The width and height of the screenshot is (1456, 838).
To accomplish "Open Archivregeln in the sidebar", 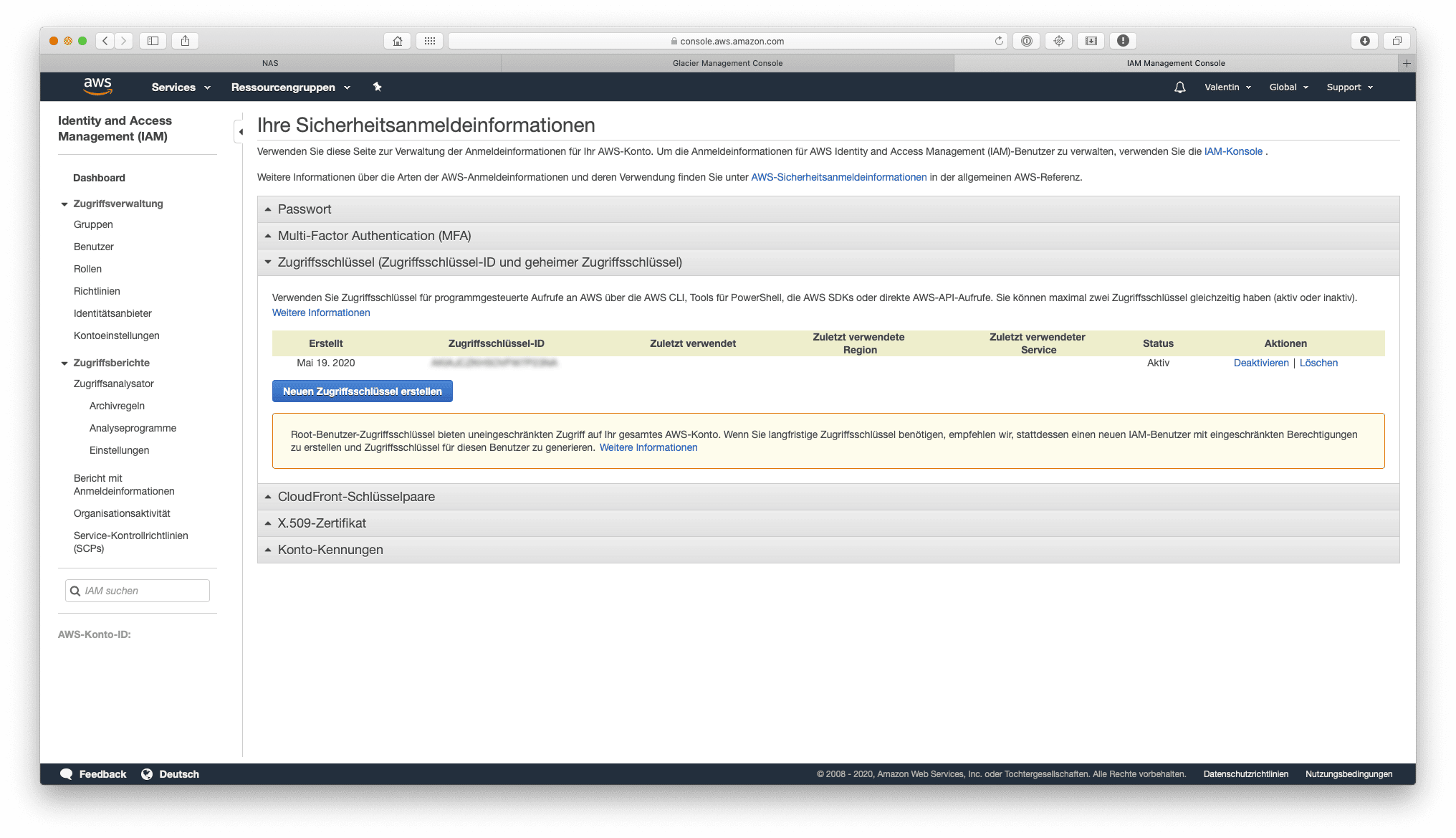I will pyautogui.click(x=117, y=406).
